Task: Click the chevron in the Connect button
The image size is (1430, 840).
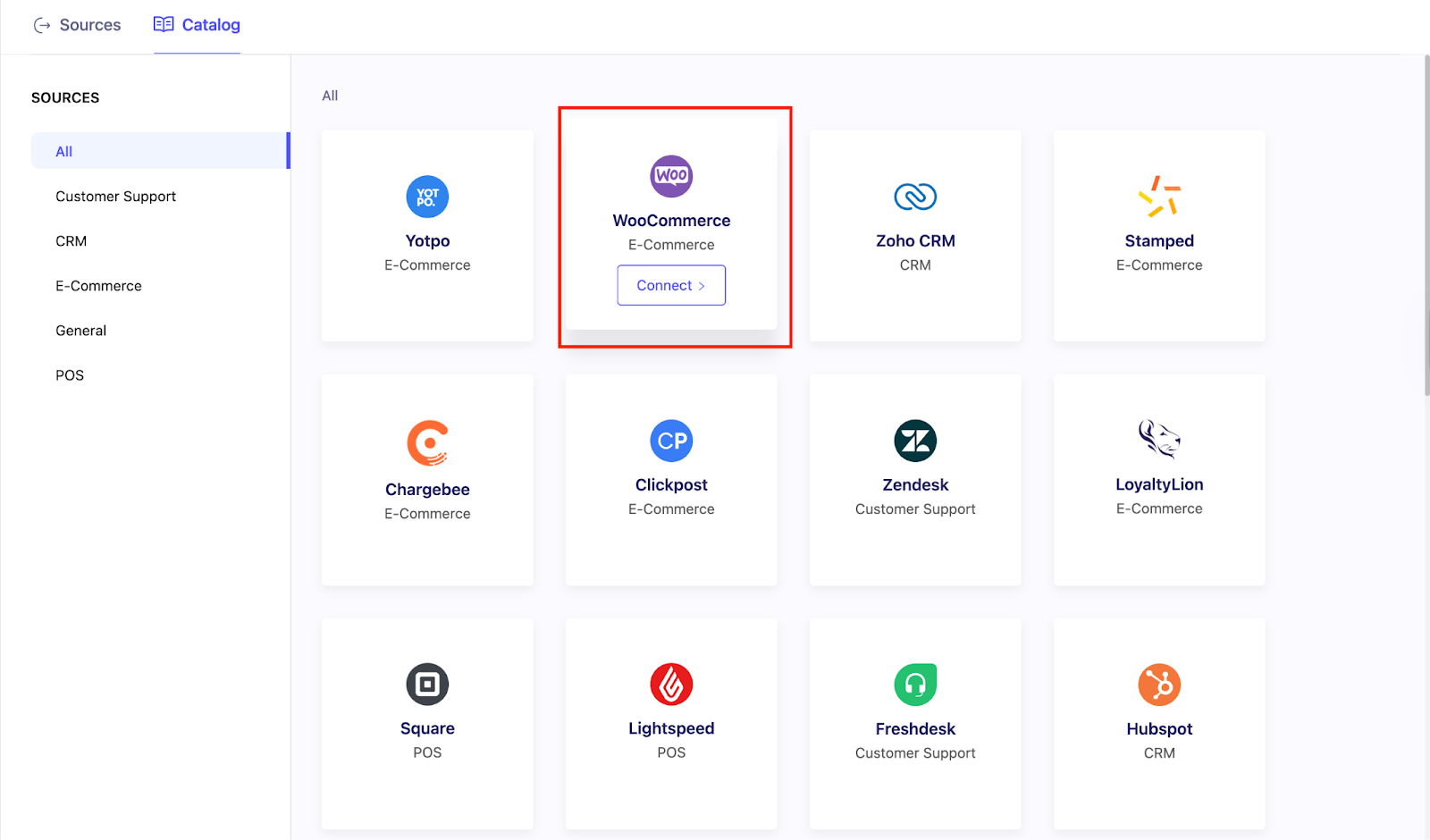Action: [x=702, y=286]
